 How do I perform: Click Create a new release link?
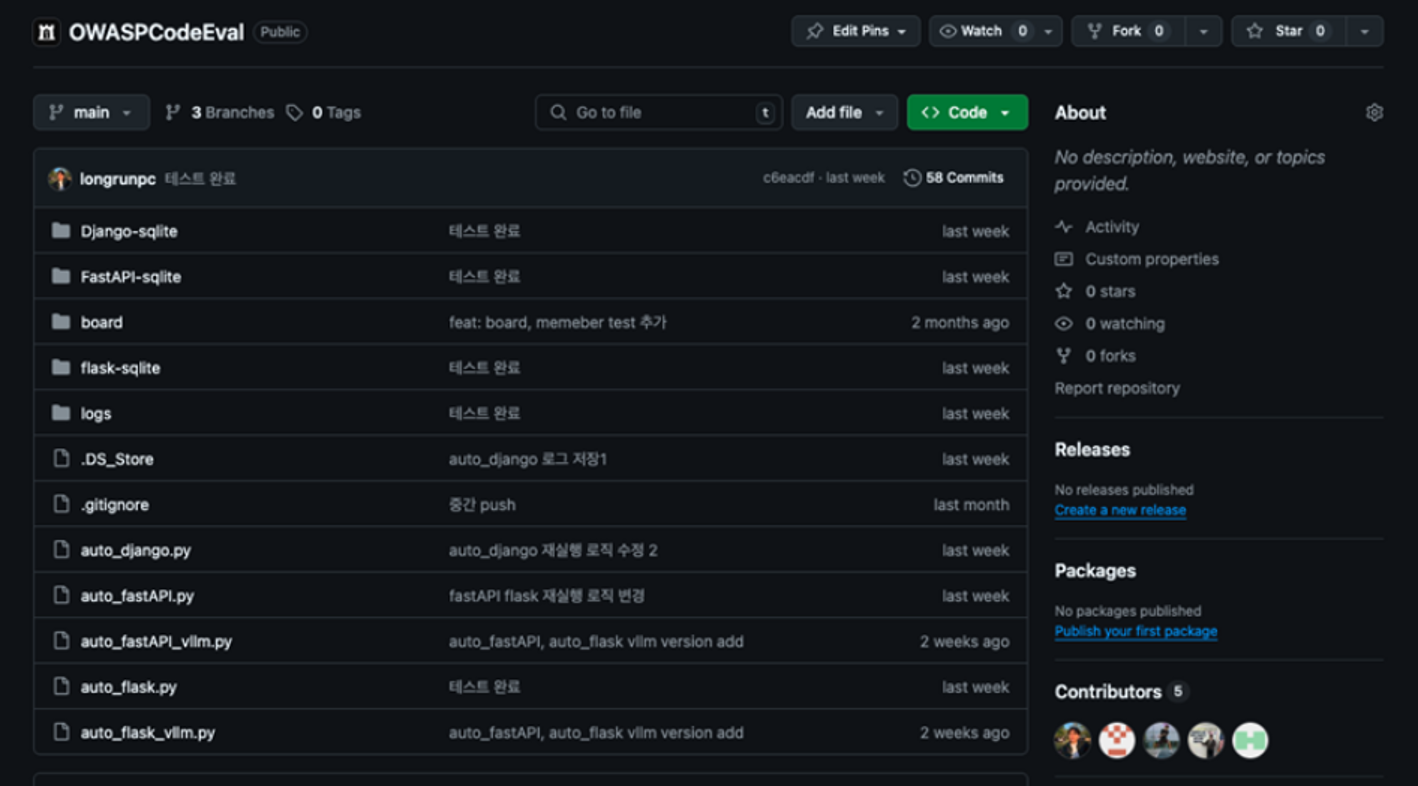[1120, 510]
